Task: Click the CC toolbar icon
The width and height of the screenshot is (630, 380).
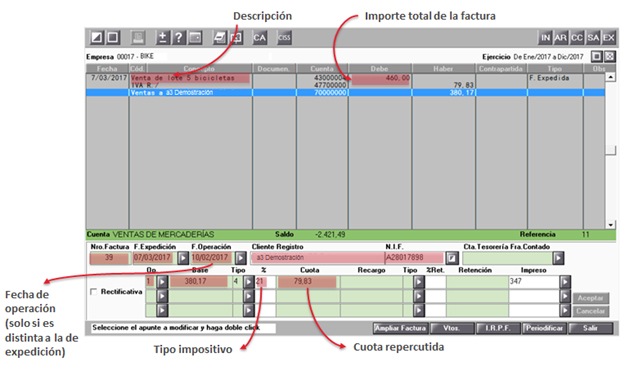Action: click(577, 38)
